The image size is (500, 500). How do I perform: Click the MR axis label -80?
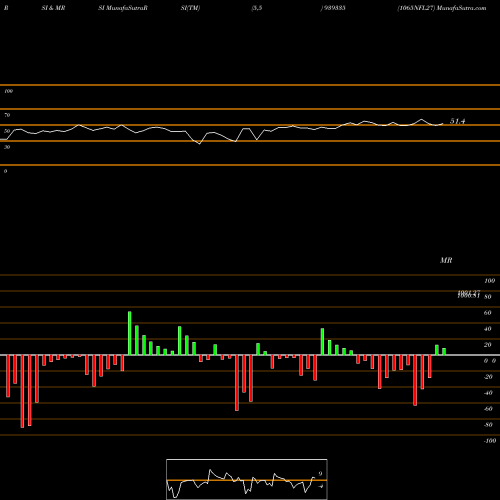pos(488,425)
